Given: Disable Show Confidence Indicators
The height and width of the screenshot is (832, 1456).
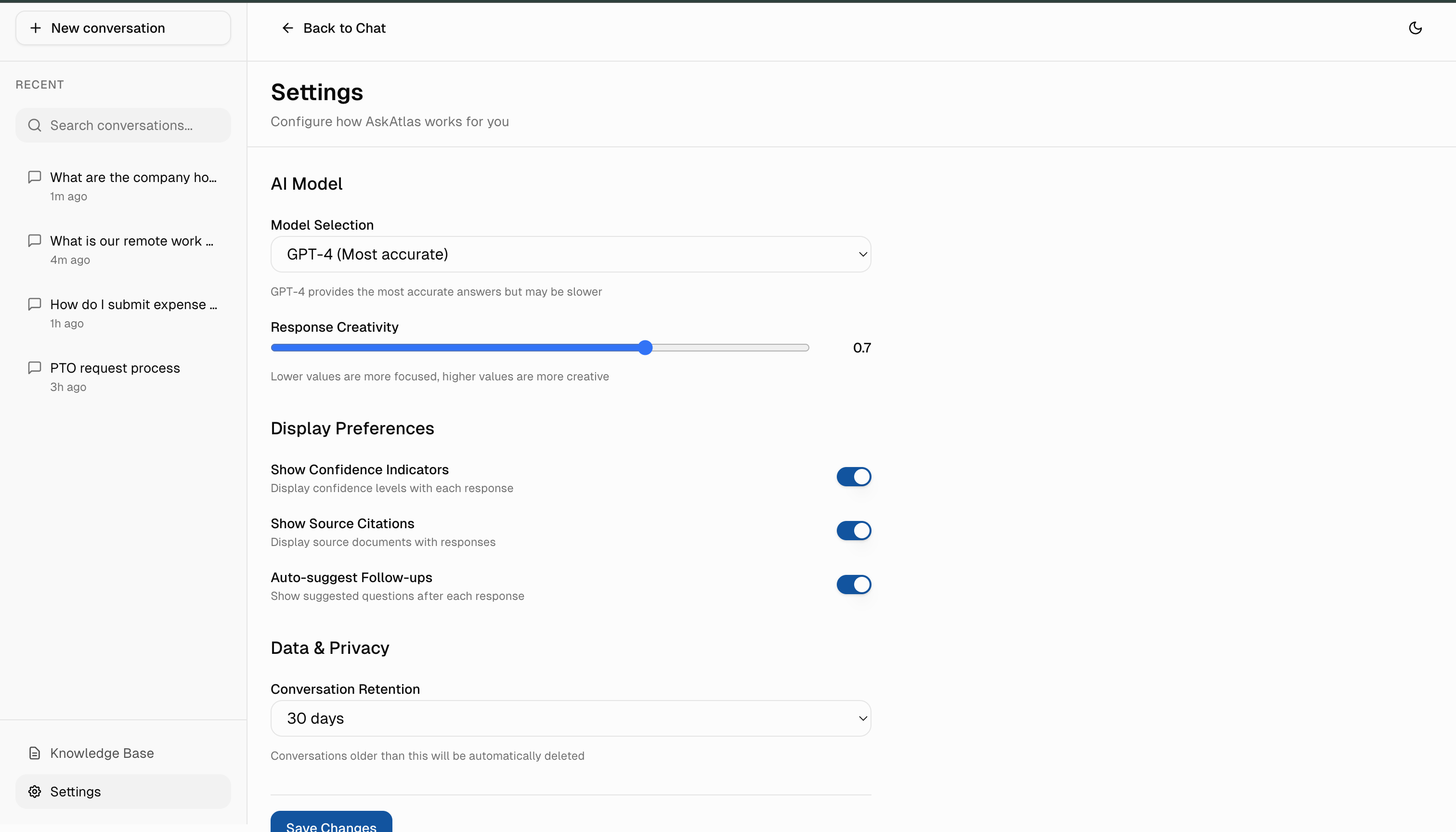Looking at the screenshot, I should 854,477.
